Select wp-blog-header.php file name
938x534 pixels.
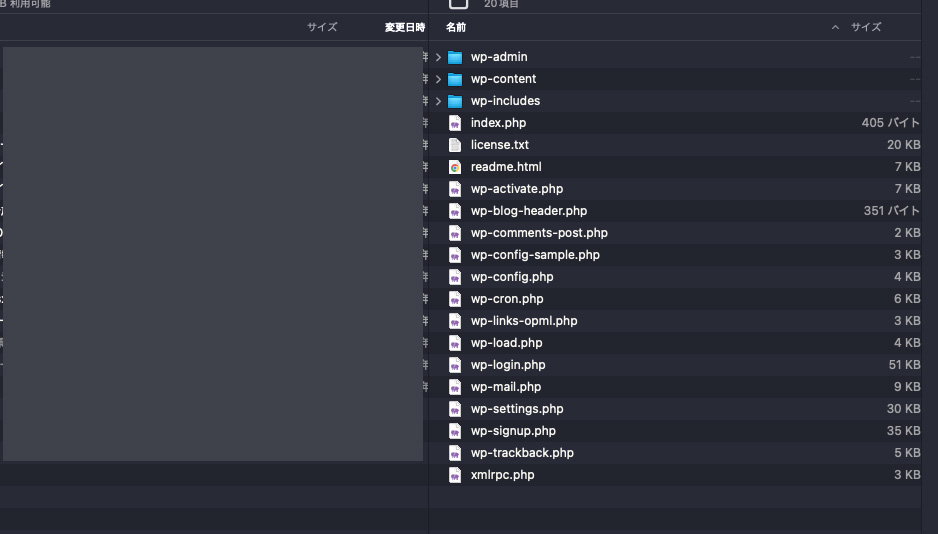tap(529, 211)
